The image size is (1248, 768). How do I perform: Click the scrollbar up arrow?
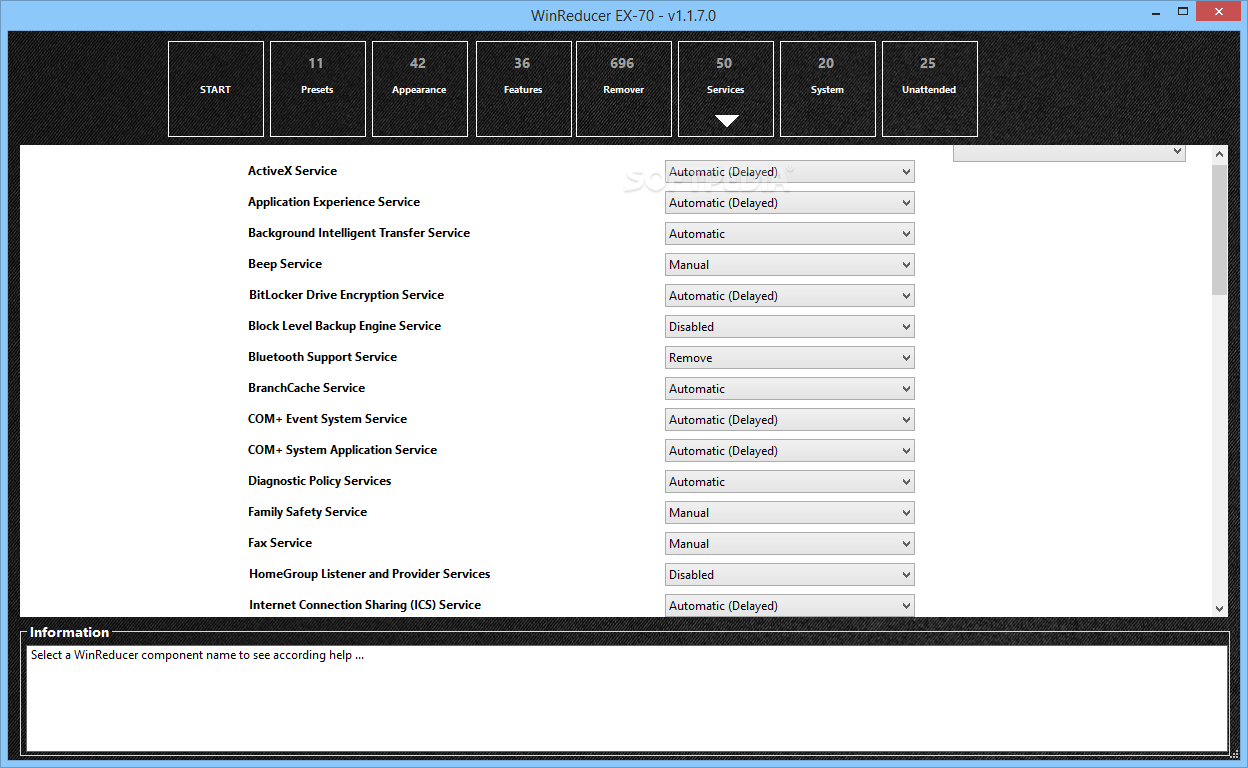coord(1219,154)
